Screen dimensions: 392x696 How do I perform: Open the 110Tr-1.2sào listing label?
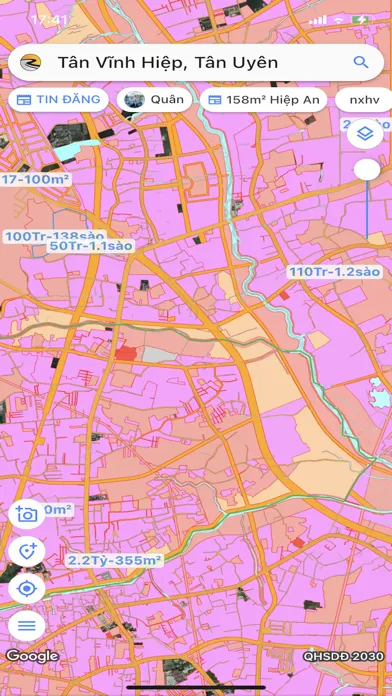click(x=335, y=271)
